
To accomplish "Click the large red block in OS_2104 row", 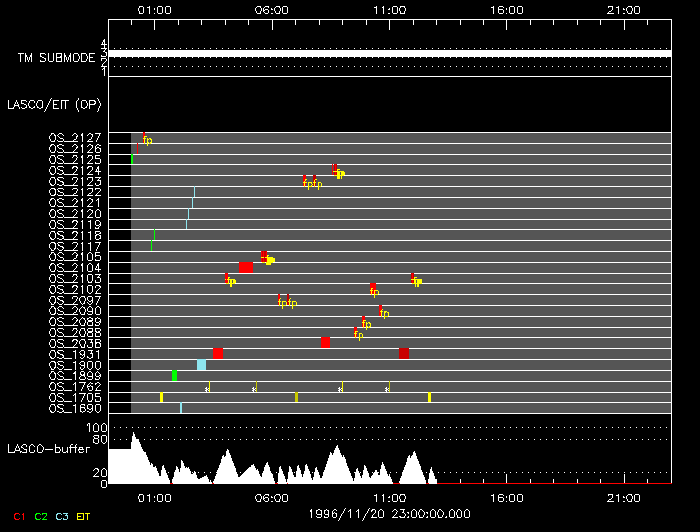I will 246,267.
